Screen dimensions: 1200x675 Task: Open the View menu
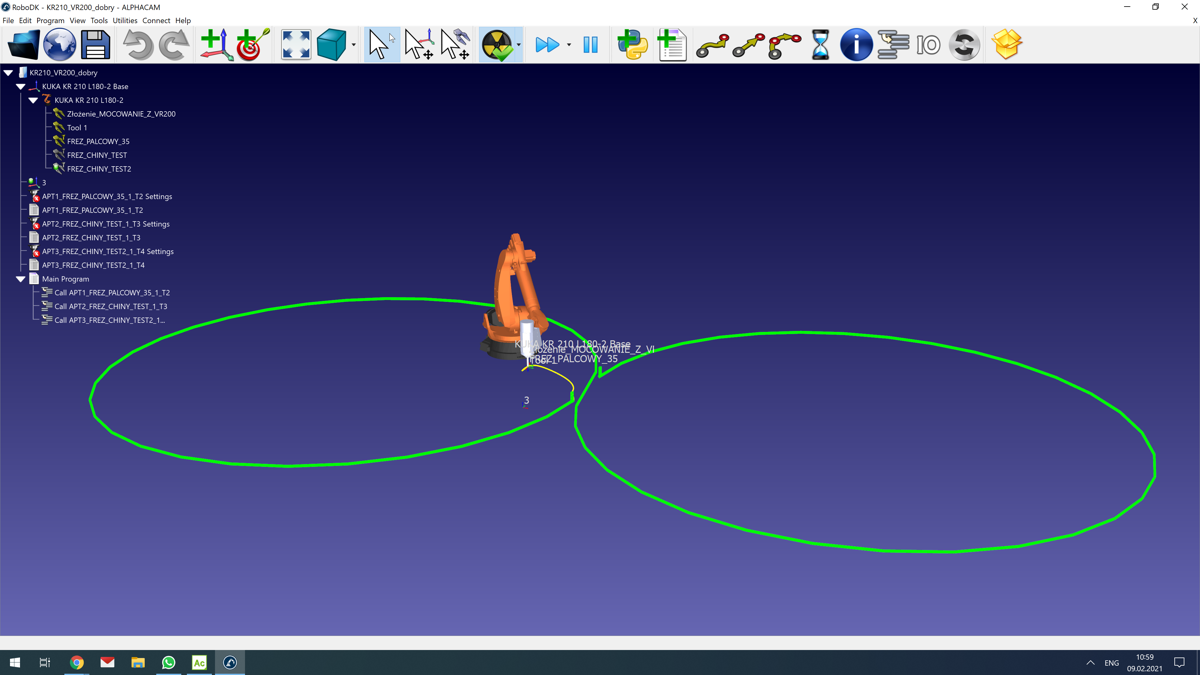coord(77,20)
